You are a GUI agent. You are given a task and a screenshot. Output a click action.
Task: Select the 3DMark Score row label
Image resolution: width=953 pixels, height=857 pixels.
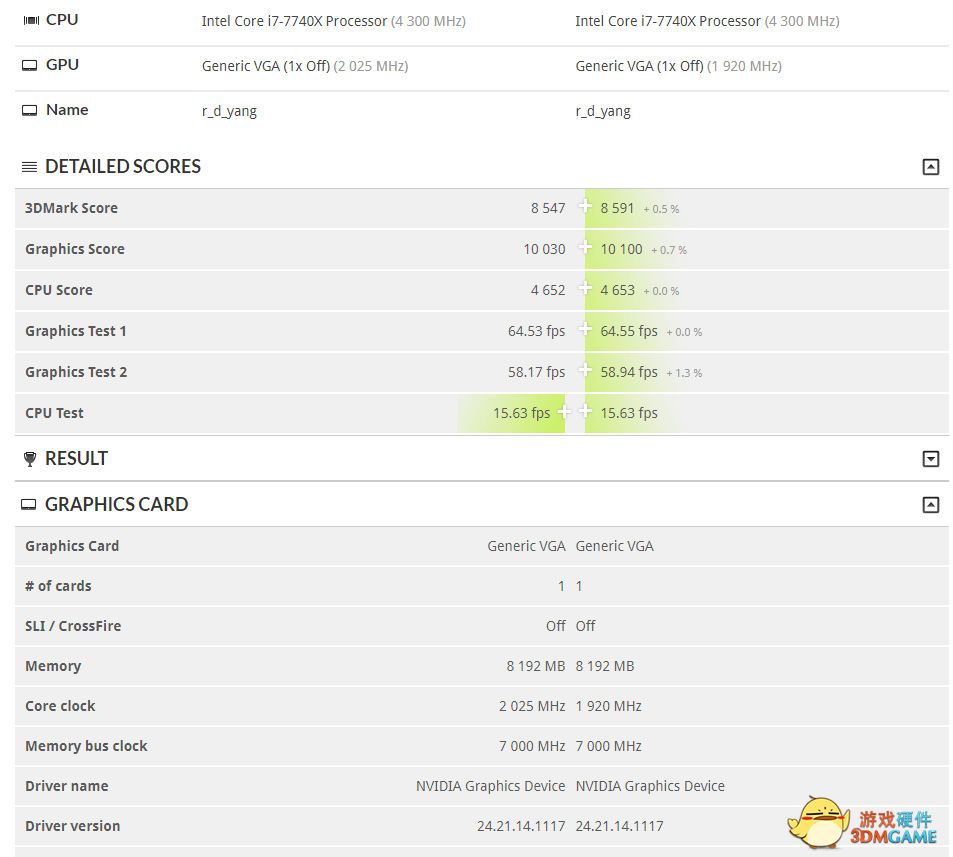(x=71, y=208)
